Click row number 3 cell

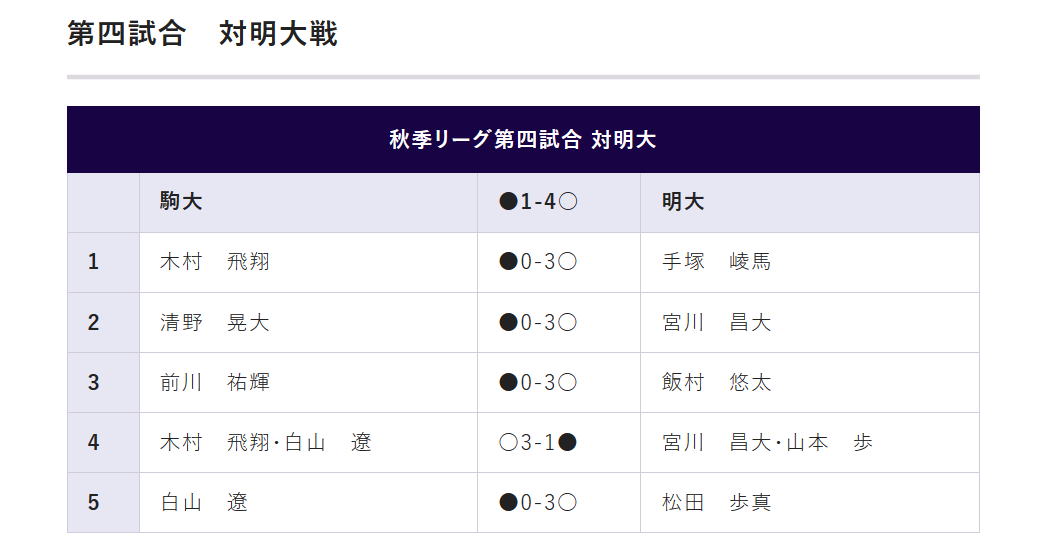[x=94, y=382]
